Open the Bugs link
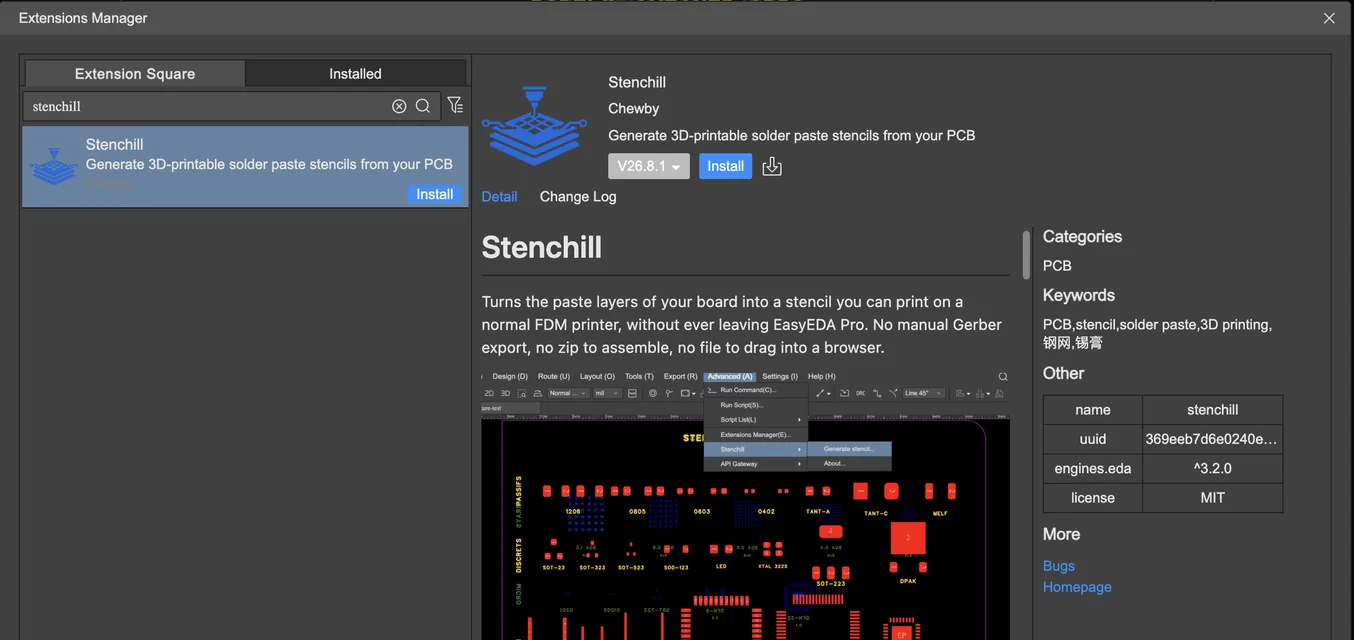The height and width of the screenshot is (640, 1354). [x=1059, y=565]
